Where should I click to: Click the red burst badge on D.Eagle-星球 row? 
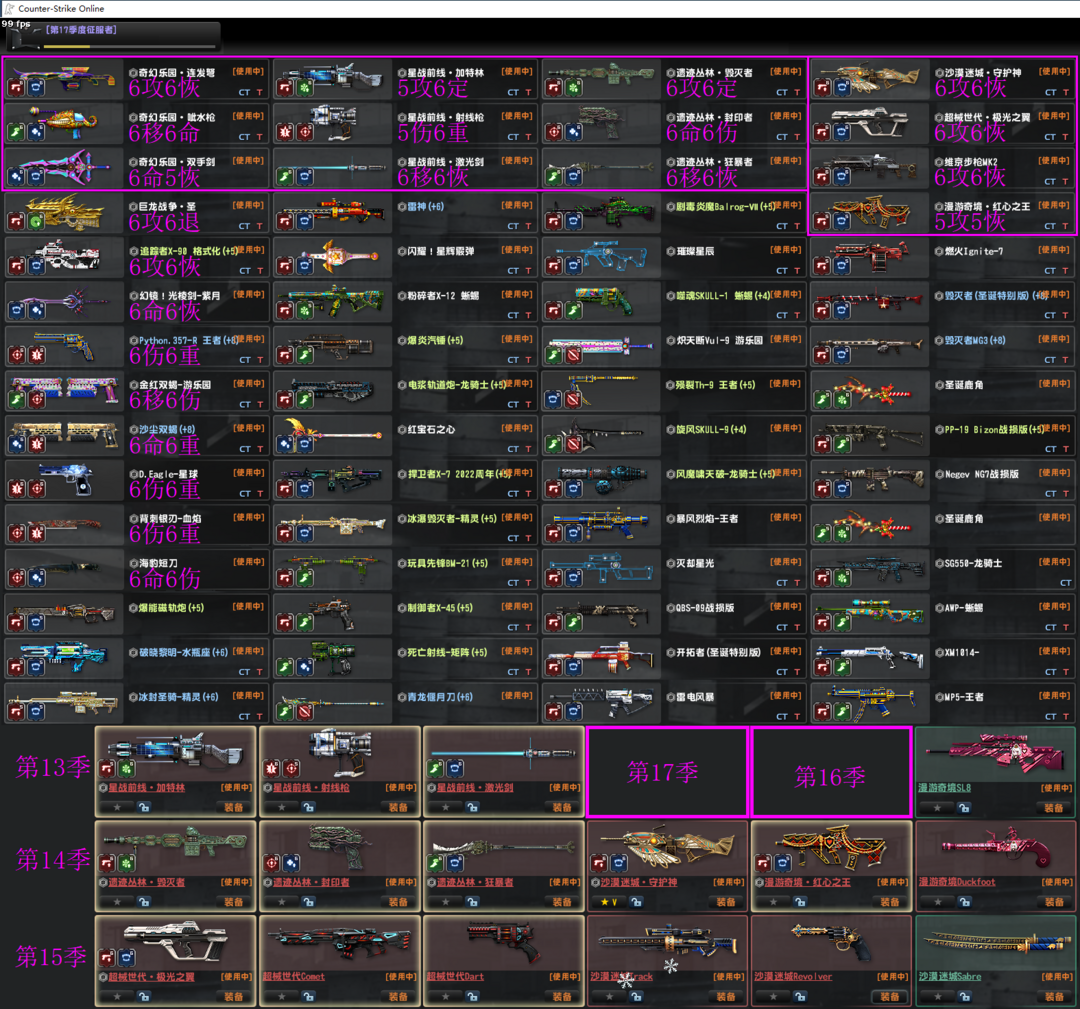coord(16,489)
